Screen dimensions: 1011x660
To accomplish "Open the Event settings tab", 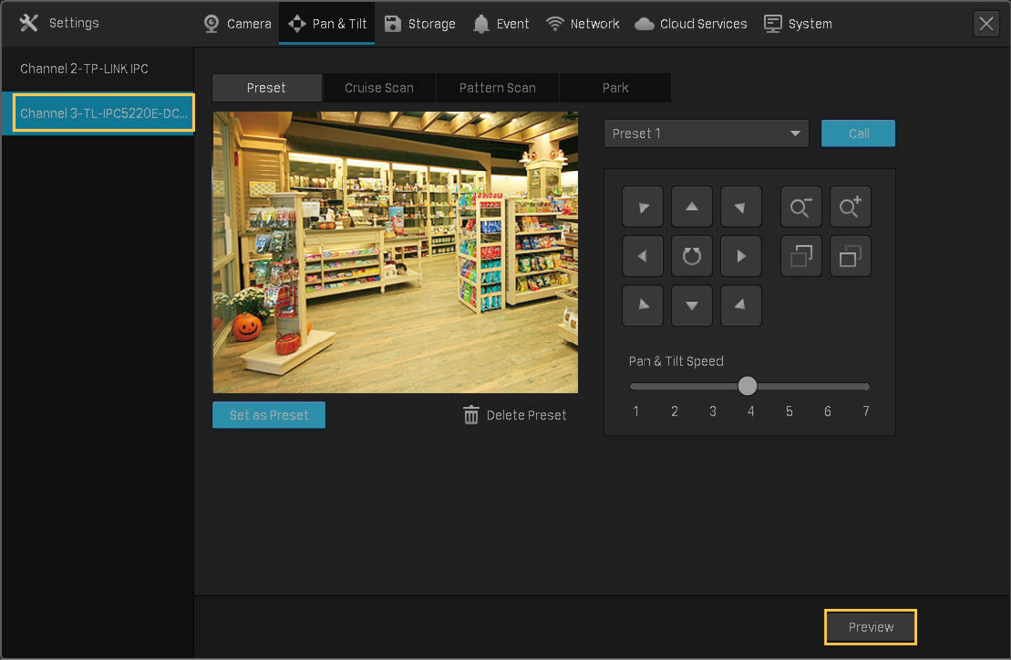I will click(501, 24).
